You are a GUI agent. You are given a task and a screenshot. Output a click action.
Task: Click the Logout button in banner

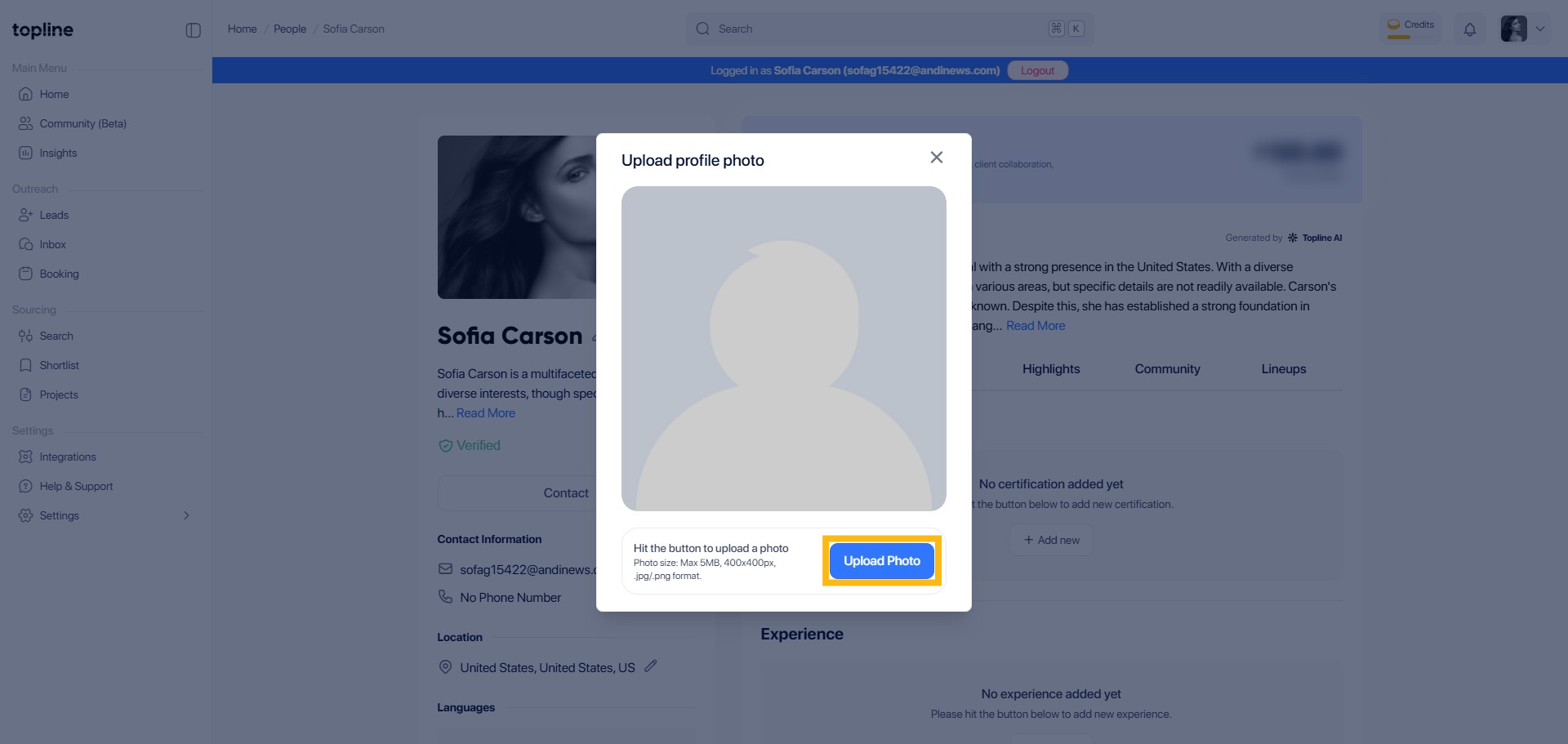[1037, 70]
